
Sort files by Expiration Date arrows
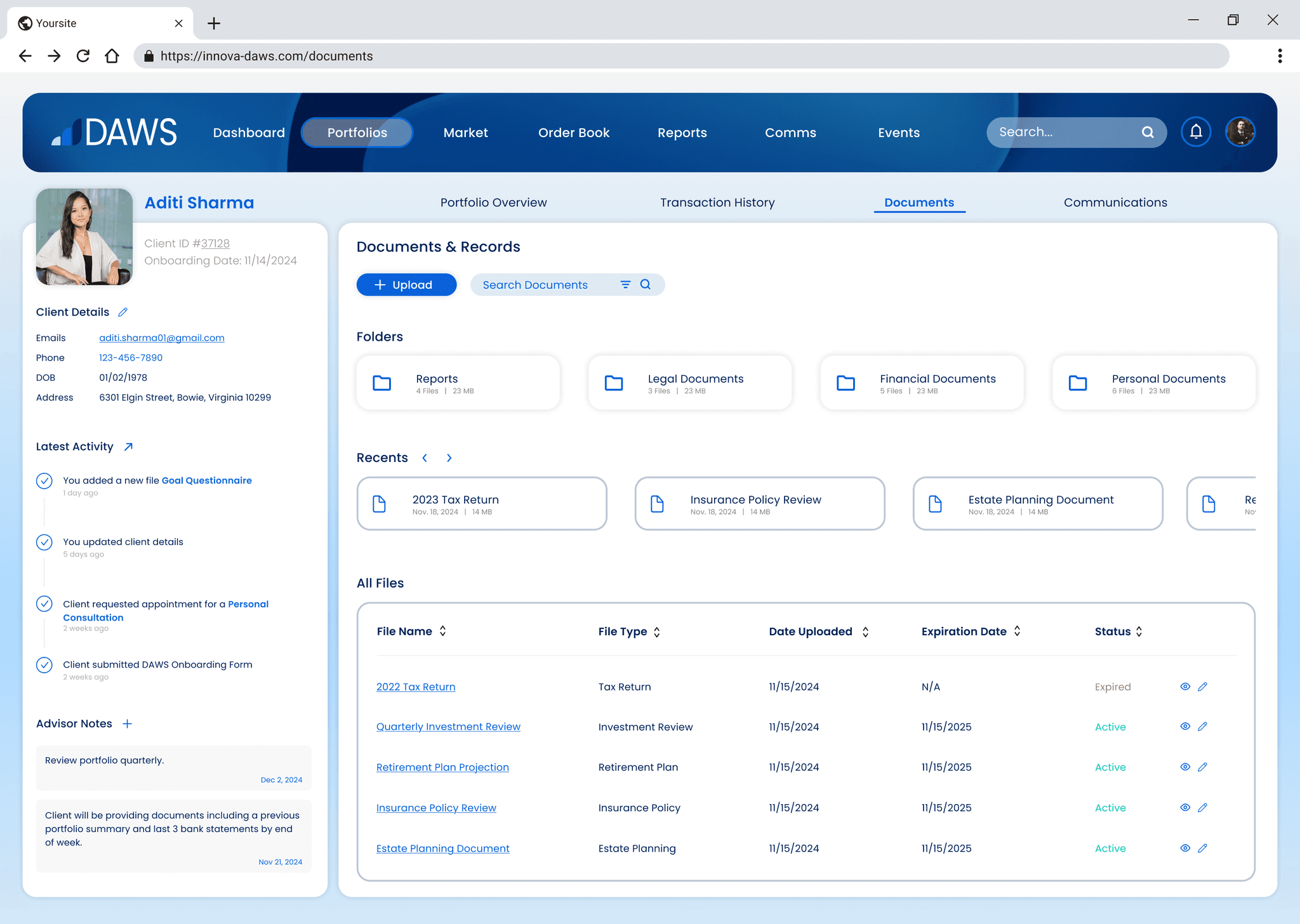coord(1017,631)
